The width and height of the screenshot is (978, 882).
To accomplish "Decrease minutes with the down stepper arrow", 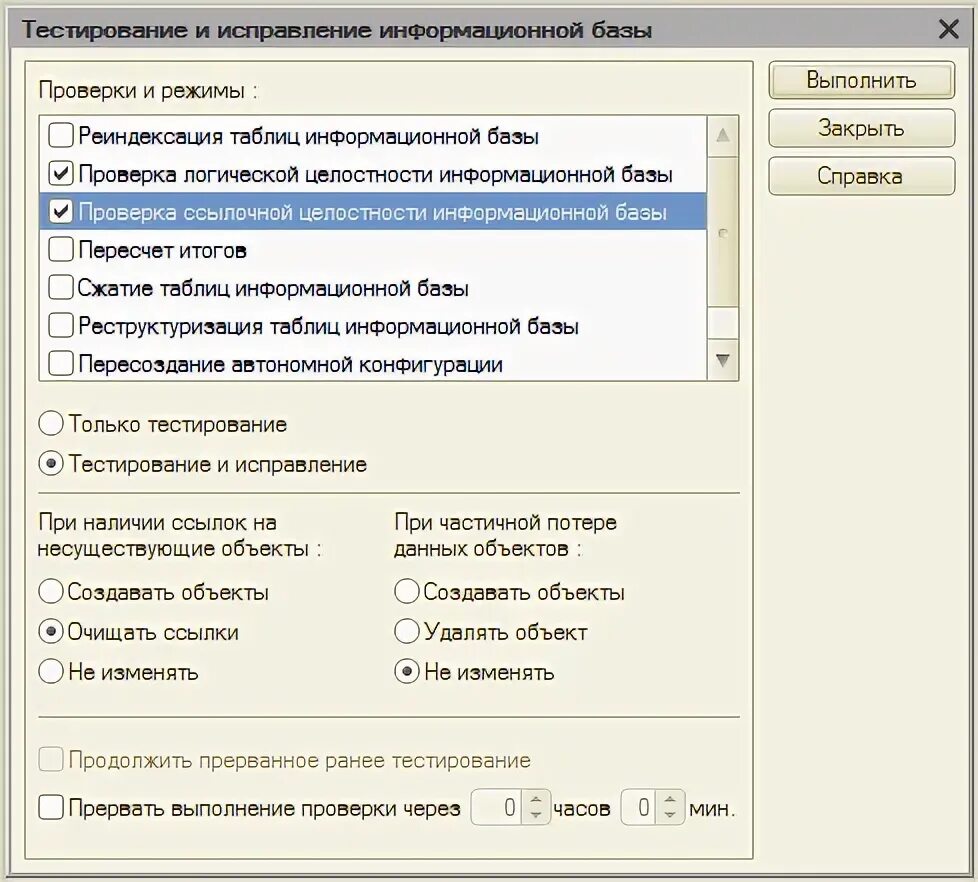I will tap(670, 815).
